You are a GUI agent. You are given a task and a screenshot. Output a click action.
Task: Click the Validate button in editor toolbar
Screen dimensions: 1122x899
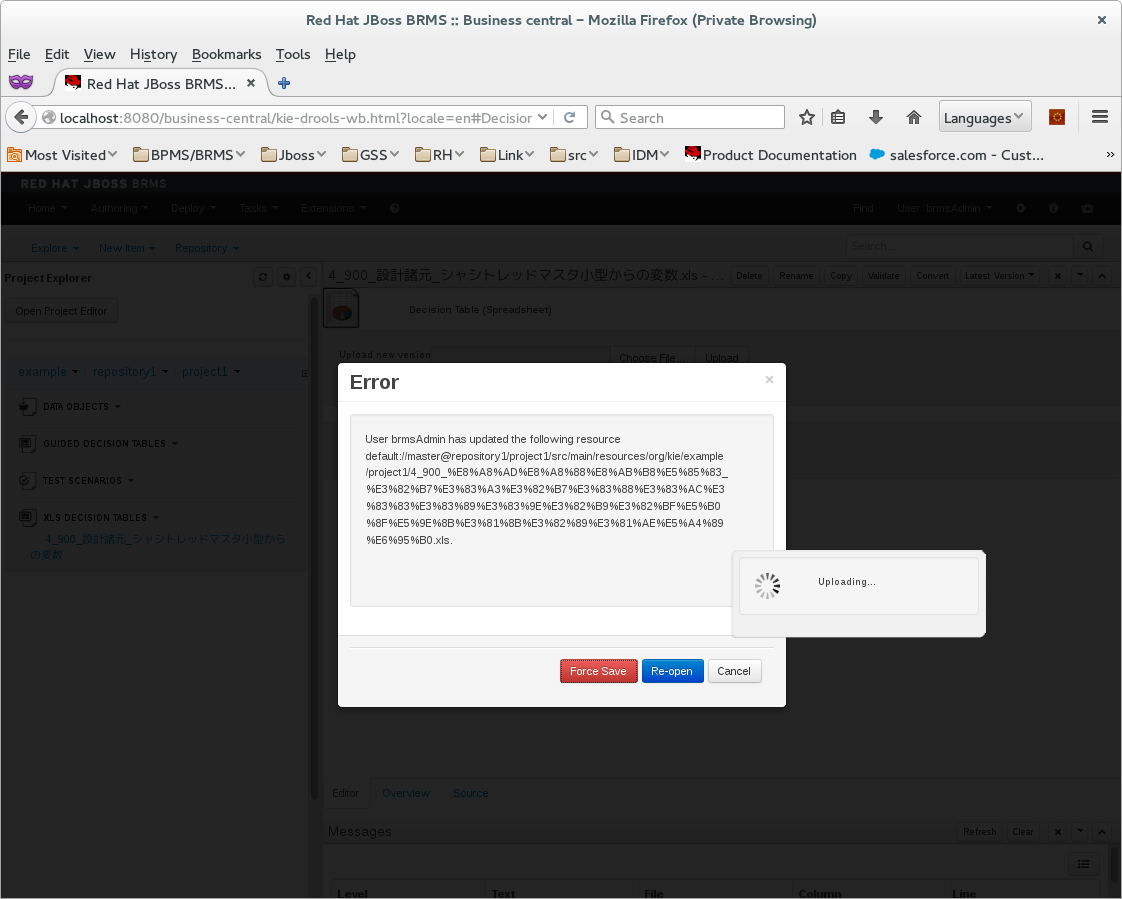click(x=883, y=276)
